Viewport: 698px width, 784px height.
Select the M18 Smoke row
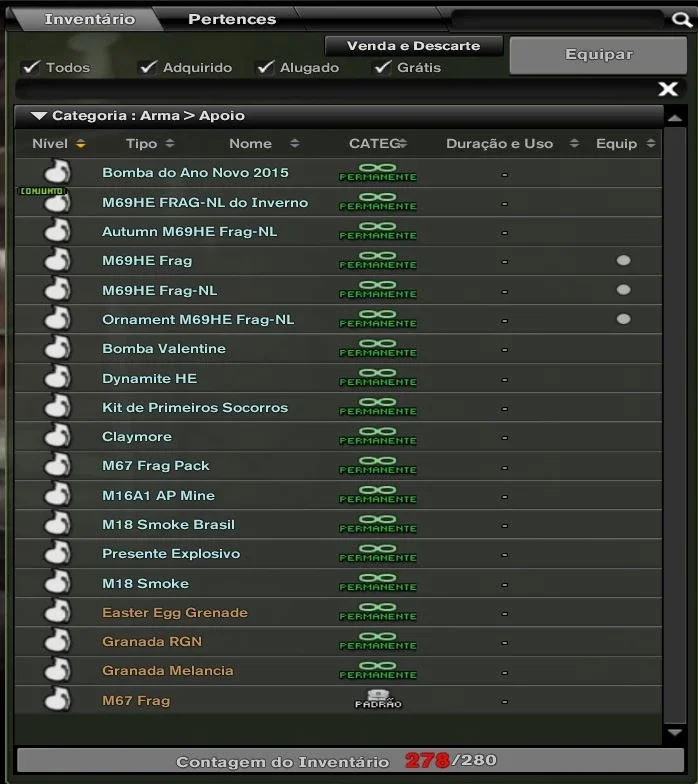(x=338, y=584)
